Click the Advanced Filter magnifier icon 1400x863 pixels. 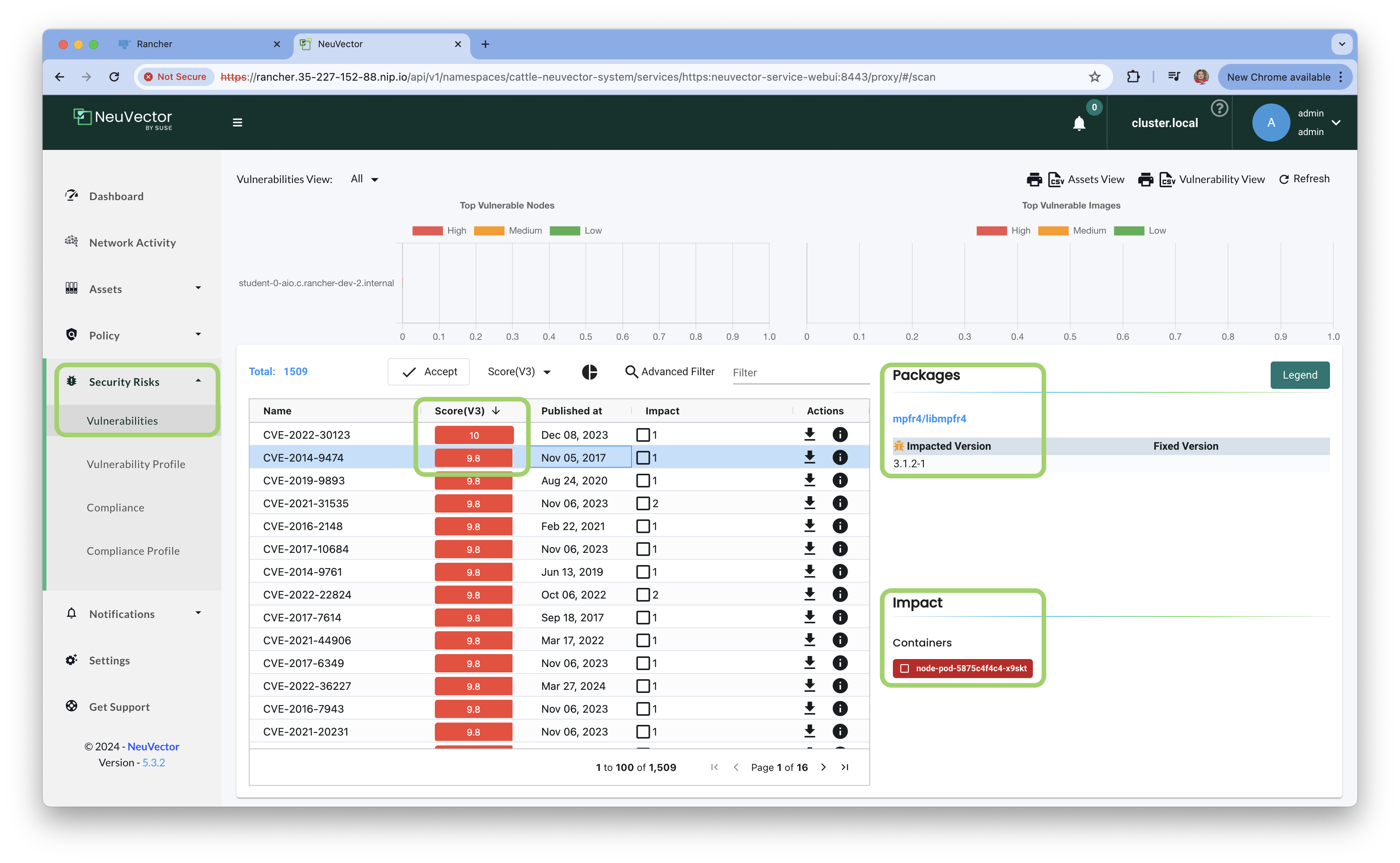(x=631, y=372)
